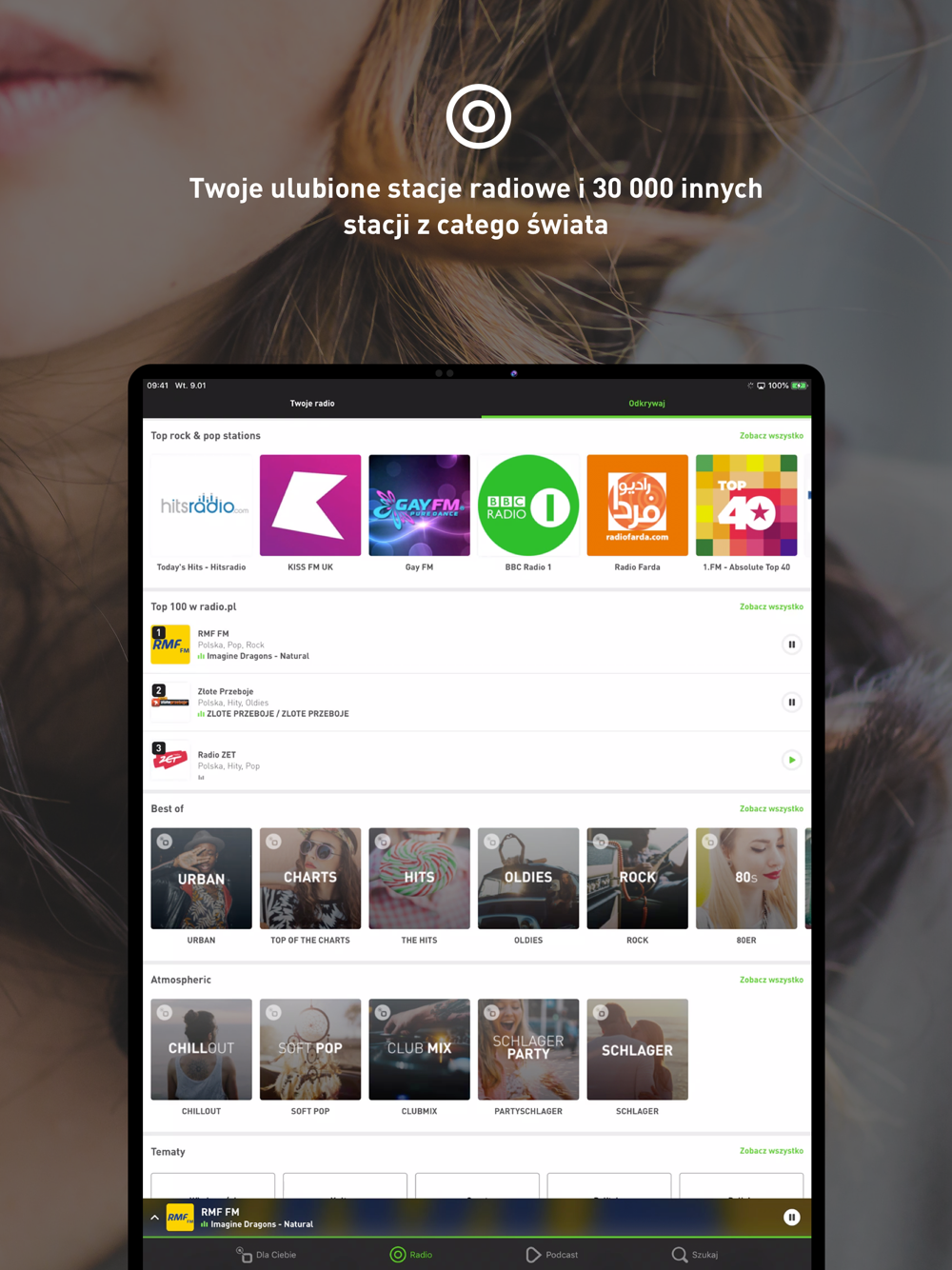Open Zobacz wszystko for Top 100 w radio.pl
The height and width of the screenshot is (1270, 952).
[x=771, y=606]
